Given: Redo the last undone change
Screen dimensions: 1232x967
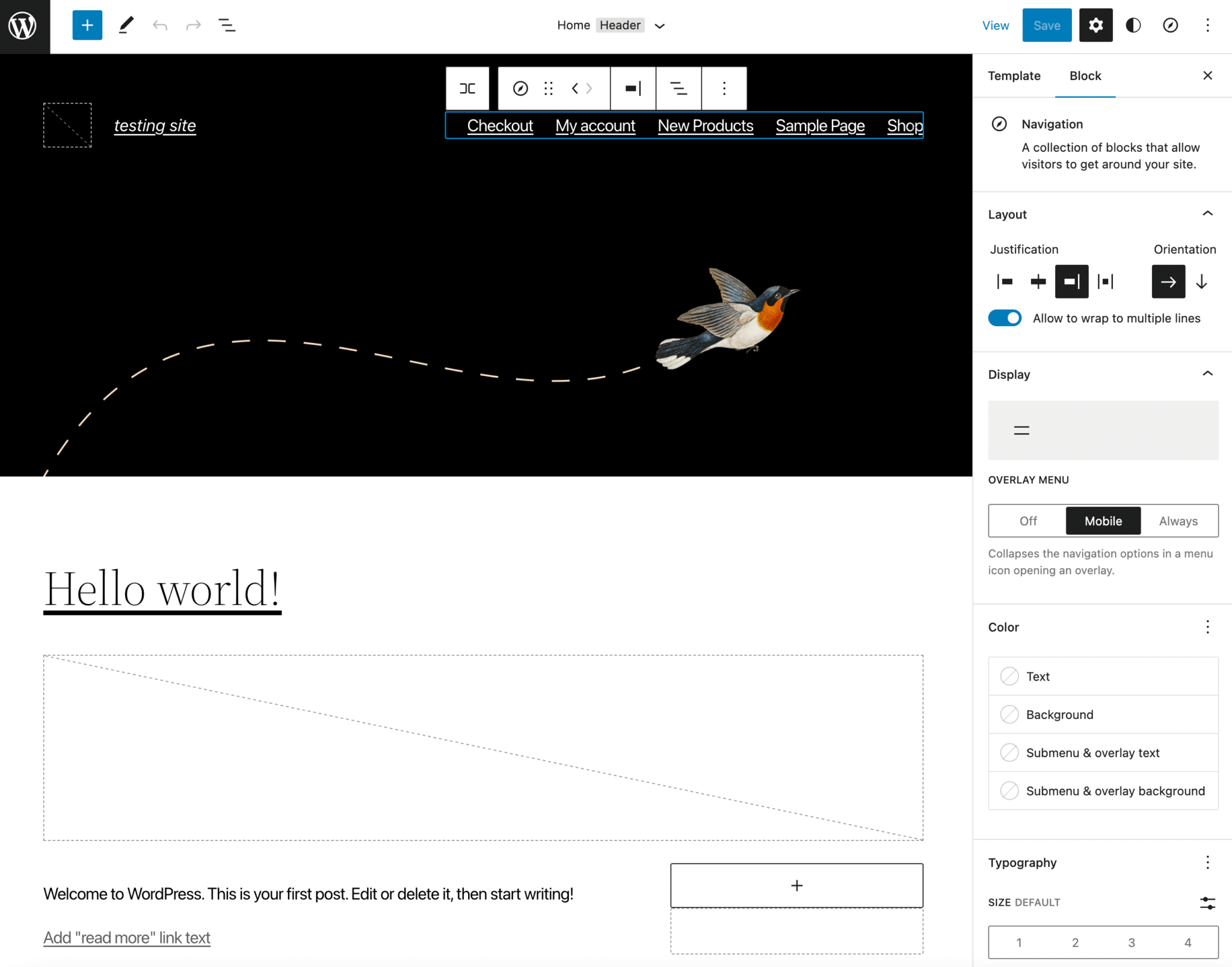Looking at the screenshot, I should [x=193, y=25].
